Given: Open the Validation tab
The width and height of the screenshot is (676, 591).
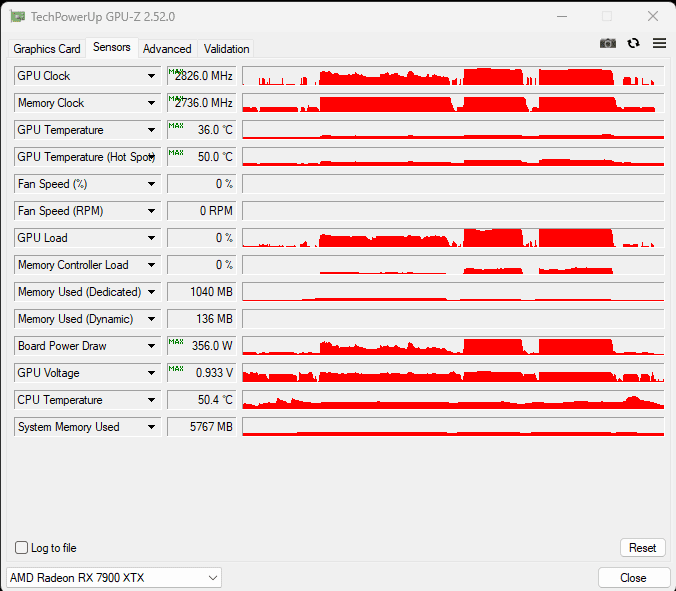Looking at the screenshot, I should [226, 49].
